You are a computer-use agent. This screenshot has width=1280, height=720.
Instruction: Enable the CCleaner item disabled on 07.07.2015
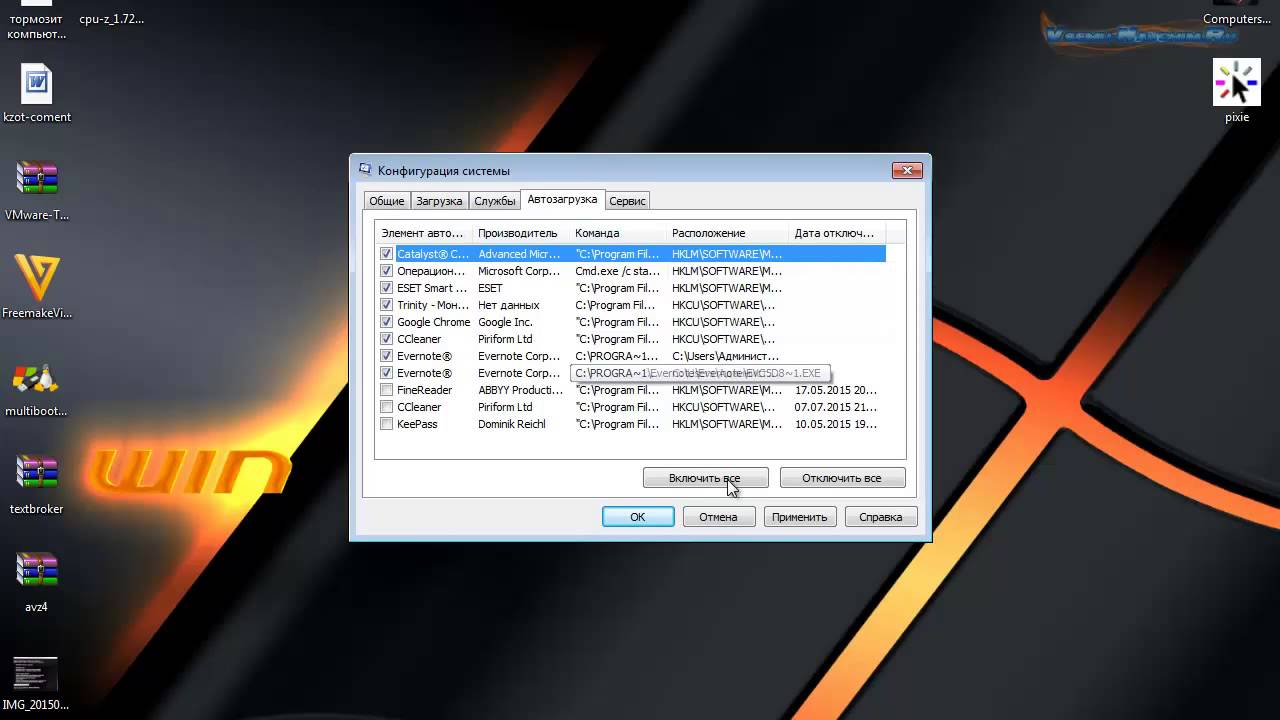coord(386,407)
